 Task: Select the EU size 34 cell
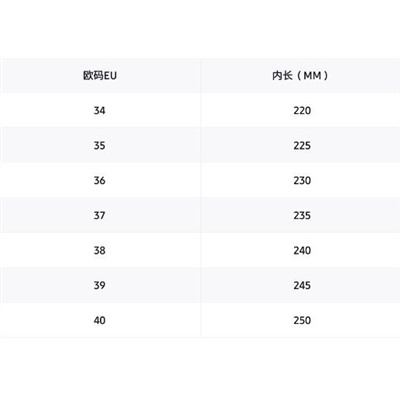[x=99, y=110]
